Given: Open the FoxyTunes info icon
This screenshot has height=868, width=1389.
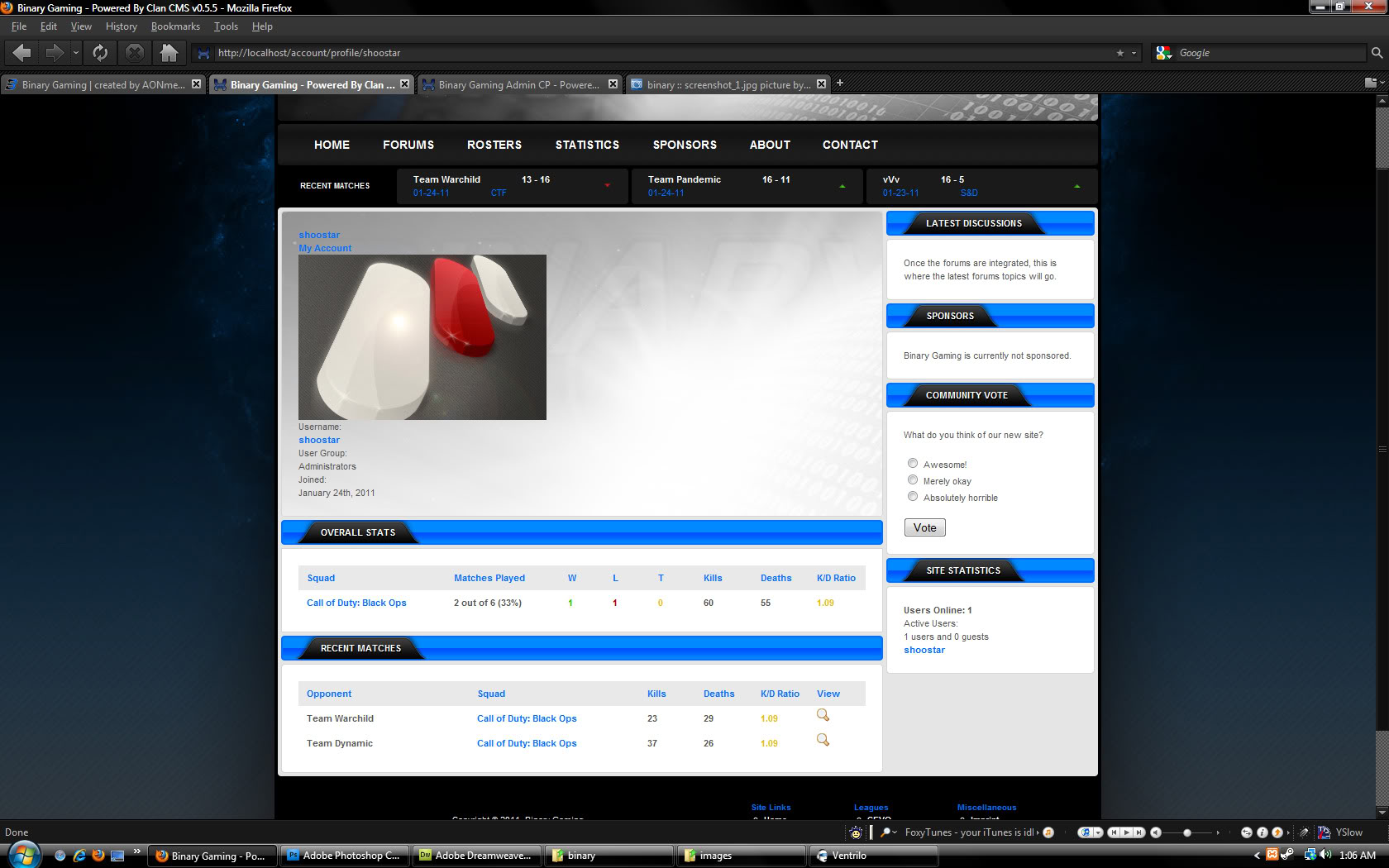Looking at the screenshot, I should [x=1263, y=832].
